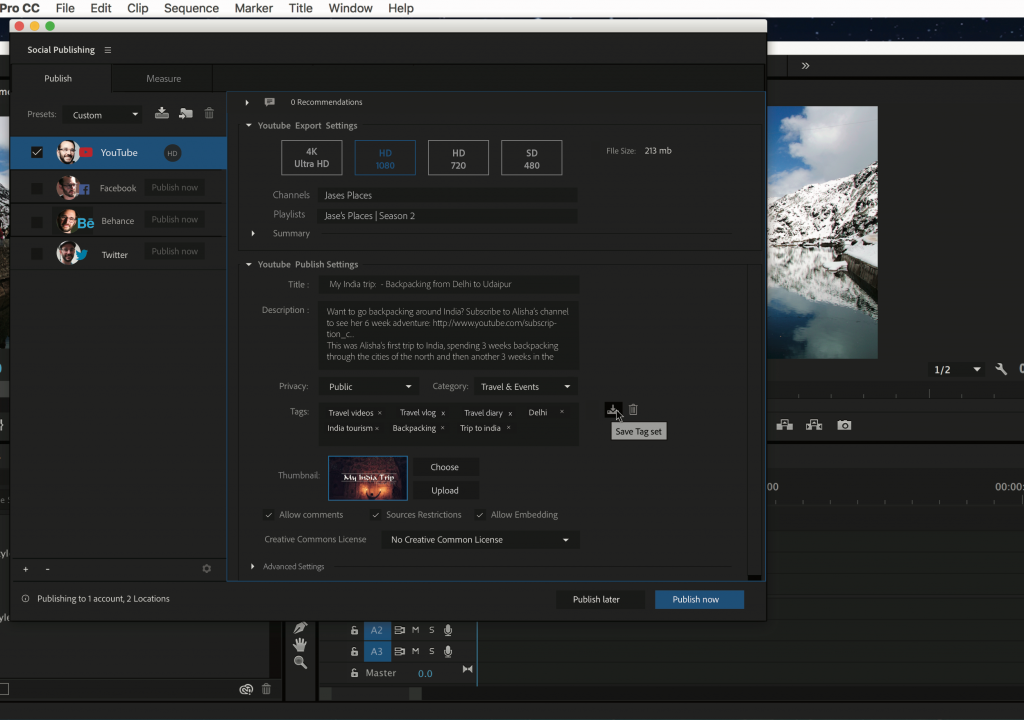Screen dimensions: 1024x720
Task: Click the My India Trip thumbnail image
Action: point(368,478)
